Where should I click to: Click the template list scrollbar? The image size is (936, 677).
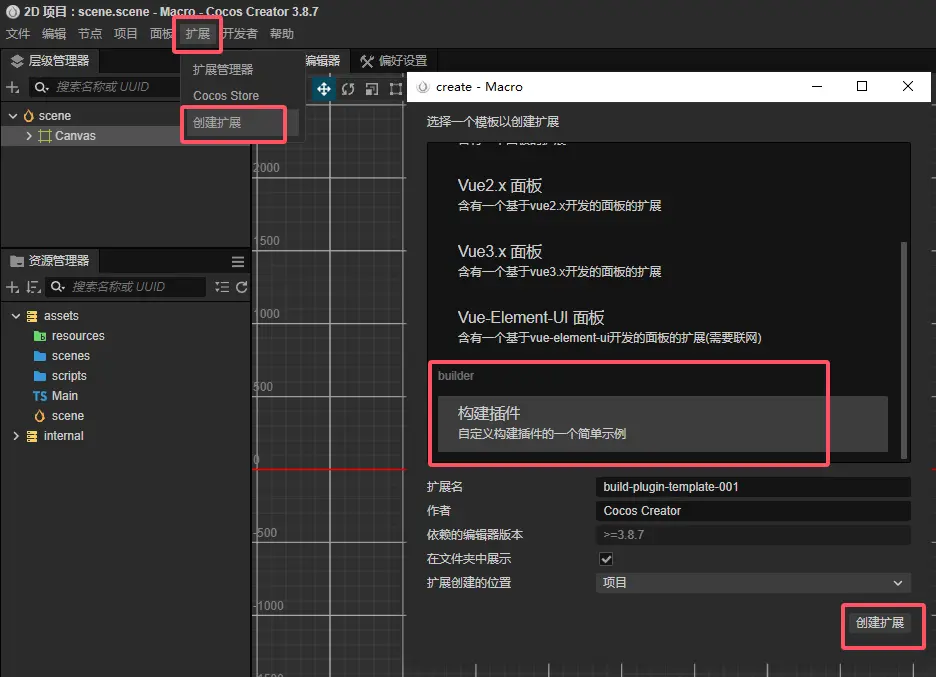pos(904,350)
